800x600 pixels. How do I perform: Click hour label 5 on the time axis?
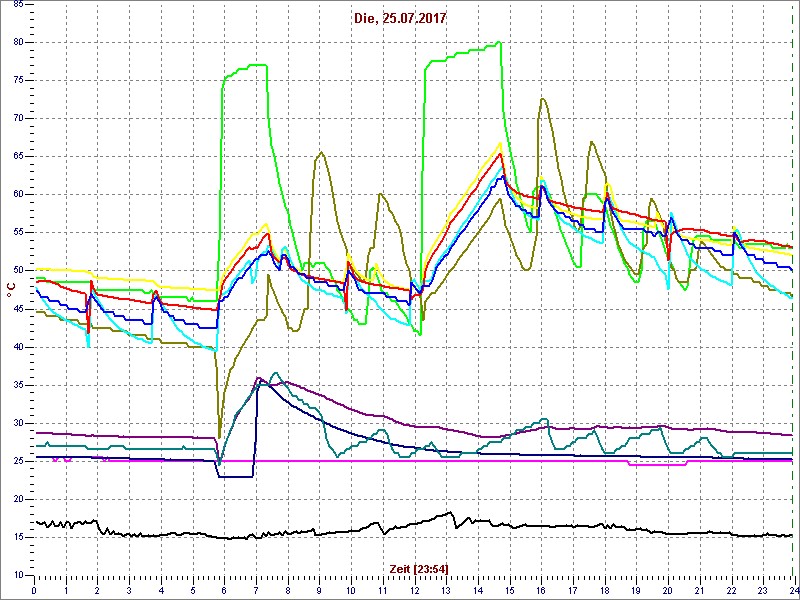[192, 590]
